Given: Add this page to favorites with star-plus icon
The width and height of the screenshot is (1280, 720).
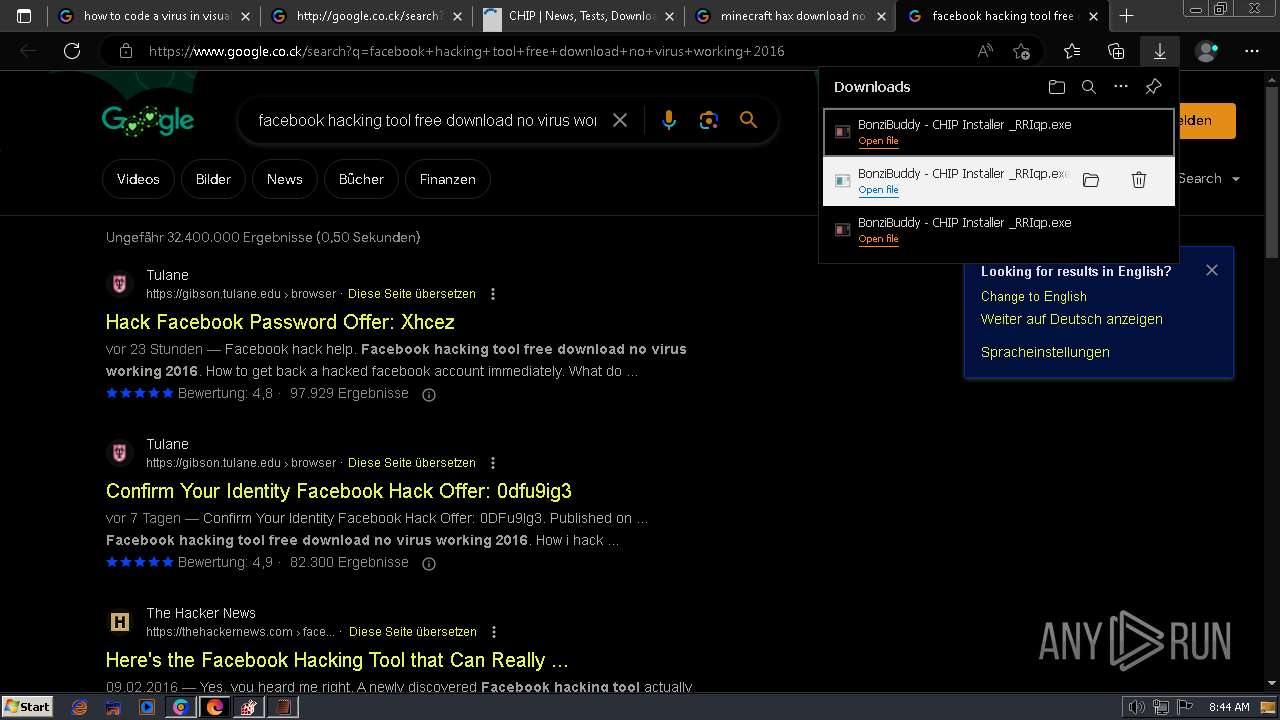Looking at the screenshot, I should coord(1021,51).
